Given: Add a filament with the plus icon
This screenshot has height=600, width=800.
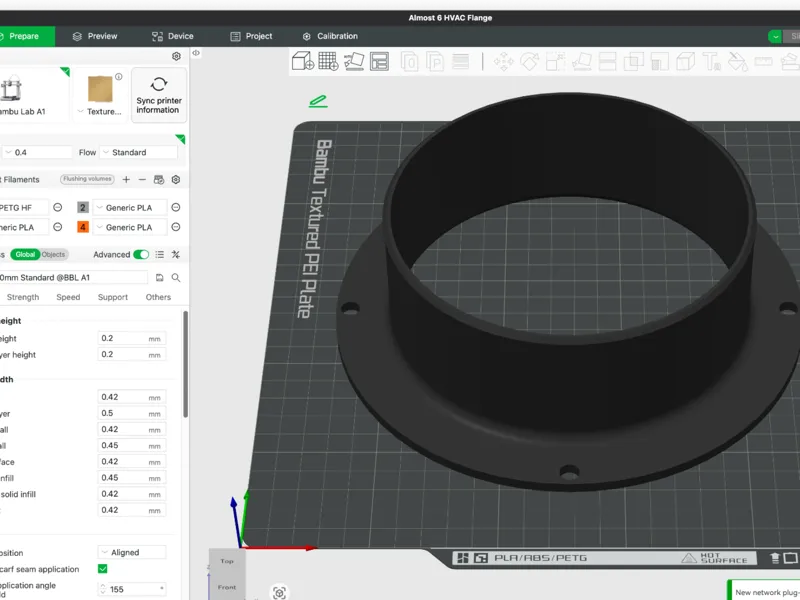Looking at the screenshot, I should click(126, 180).
